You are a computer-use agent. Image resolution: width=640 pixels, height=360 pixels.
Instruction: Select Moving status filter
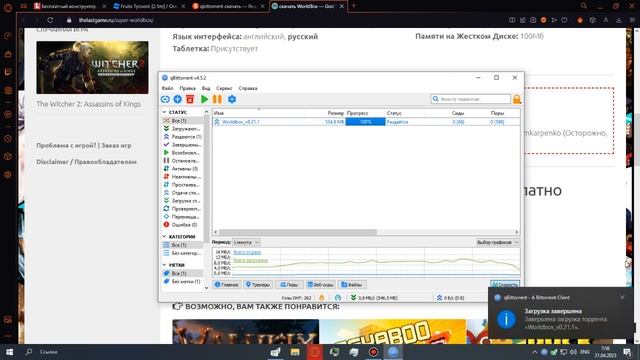click(182, 217)
